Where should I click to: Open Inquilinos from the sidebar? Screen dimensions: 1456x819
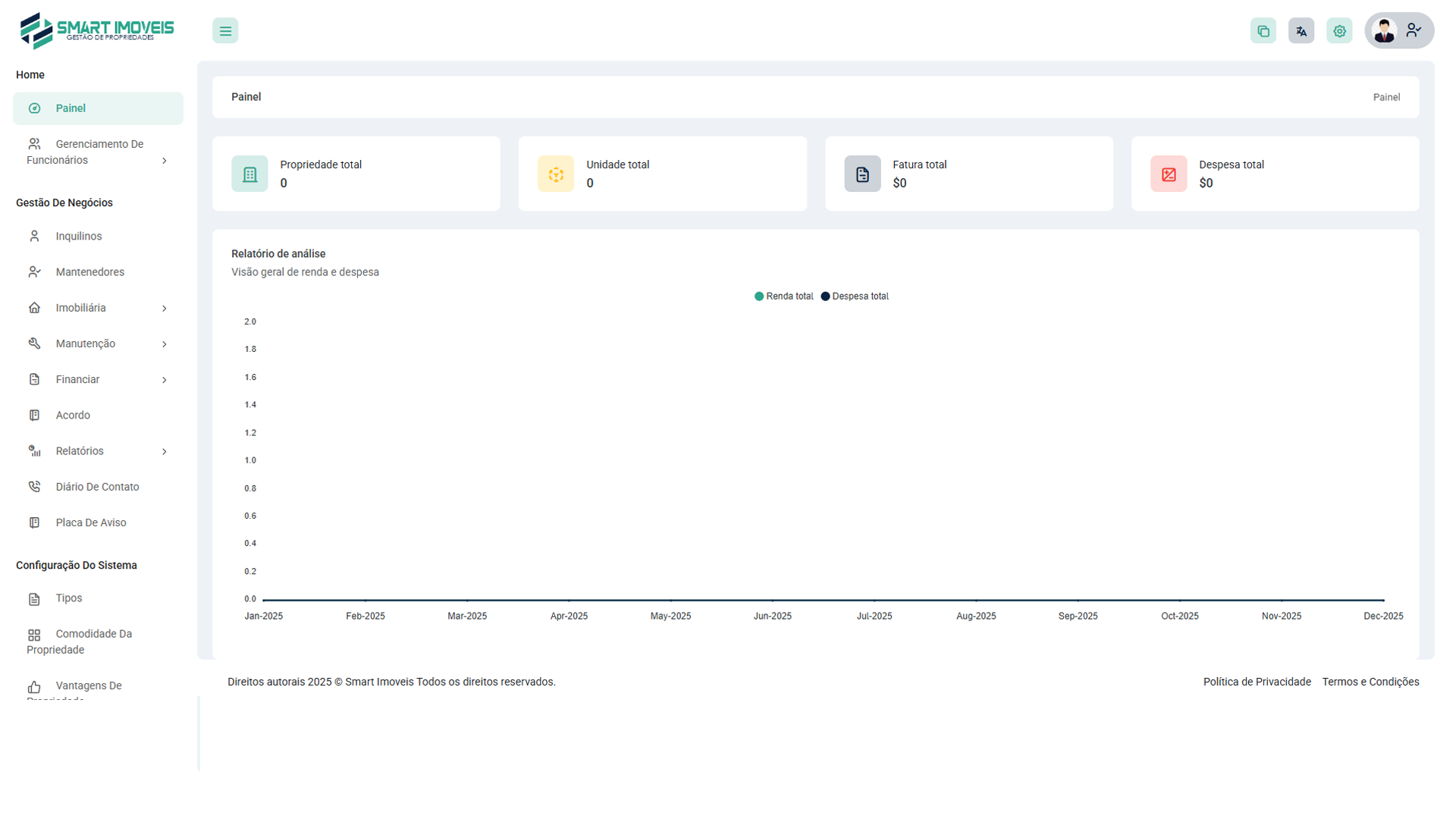(x=79, y=237)
